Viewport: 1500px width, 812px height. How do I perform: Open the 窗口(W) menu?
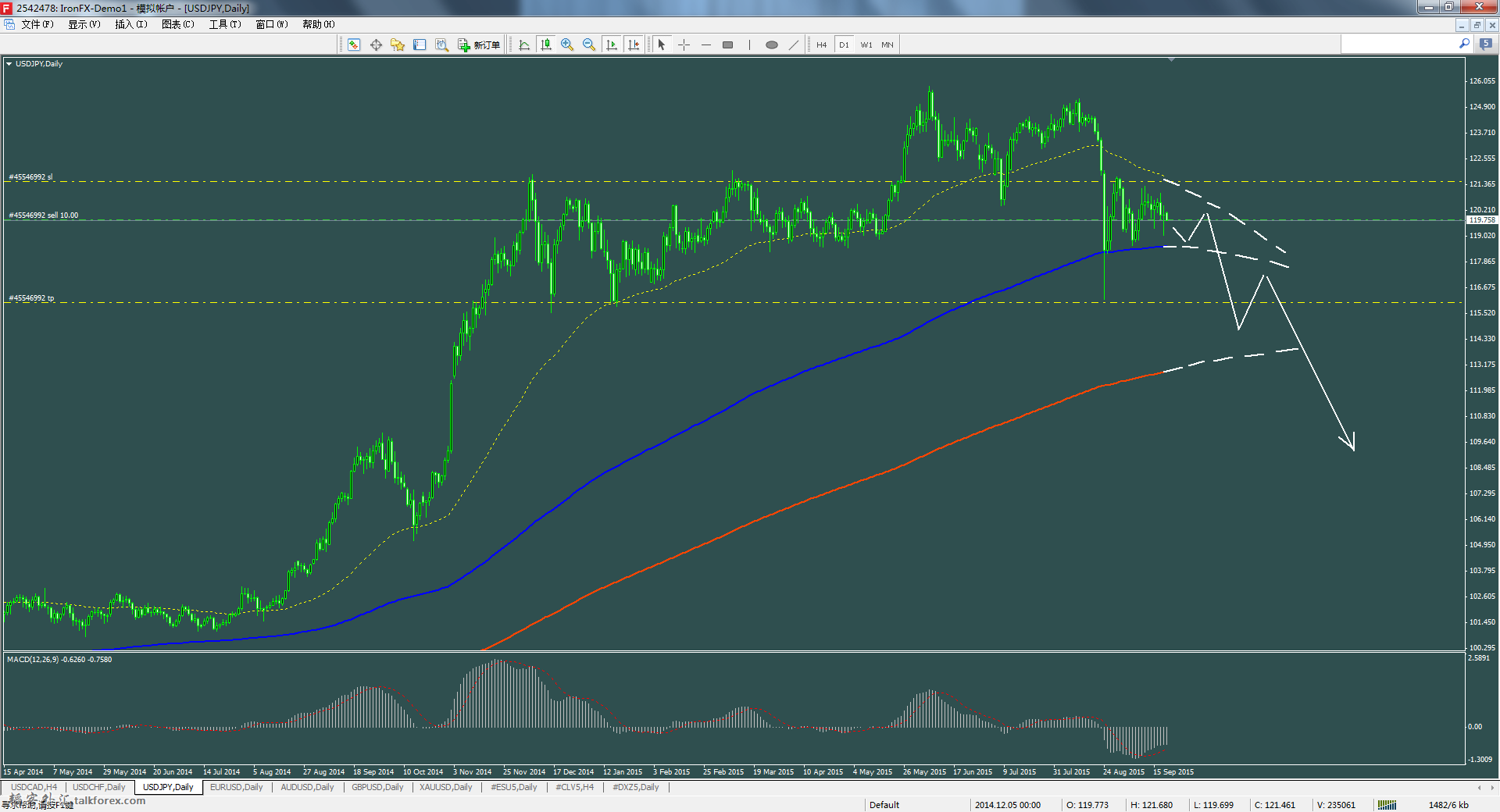272,24
